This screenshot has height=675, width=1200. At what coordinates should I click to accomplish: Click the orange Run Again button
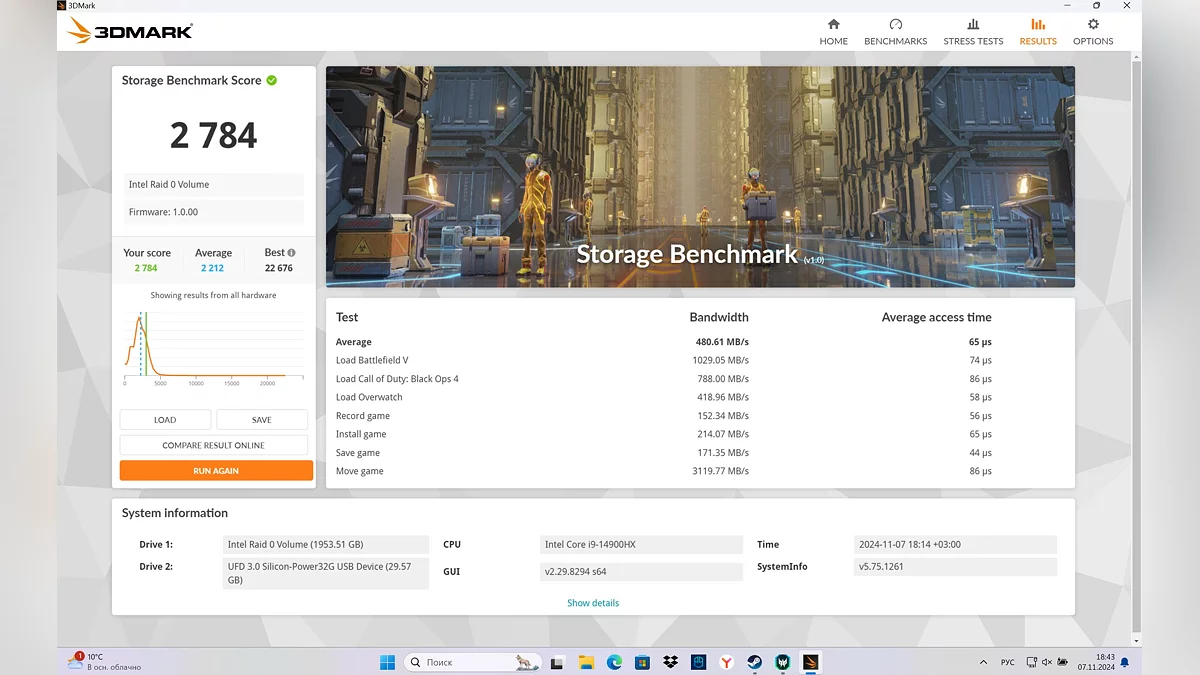coord(216,470)
